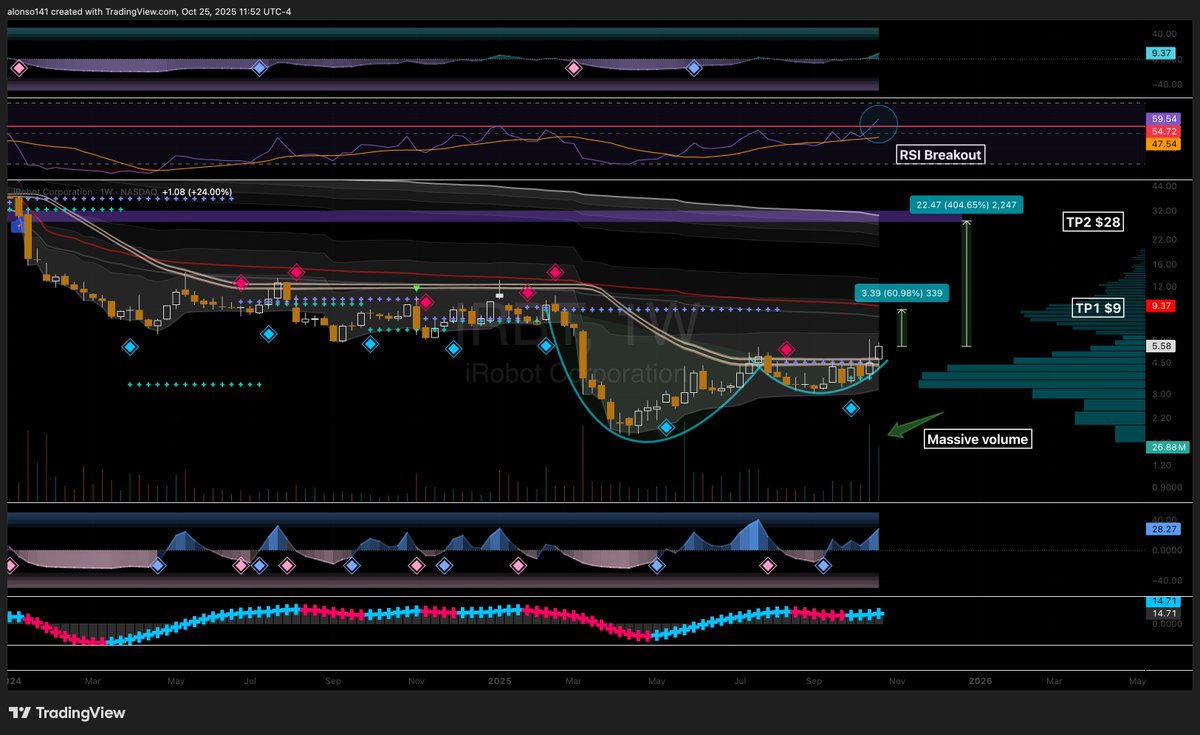The width and height of the screenshot is (1200, 735).
Task: Click the 0.9000 price axis label
Action: click(x=1166, y=488)
